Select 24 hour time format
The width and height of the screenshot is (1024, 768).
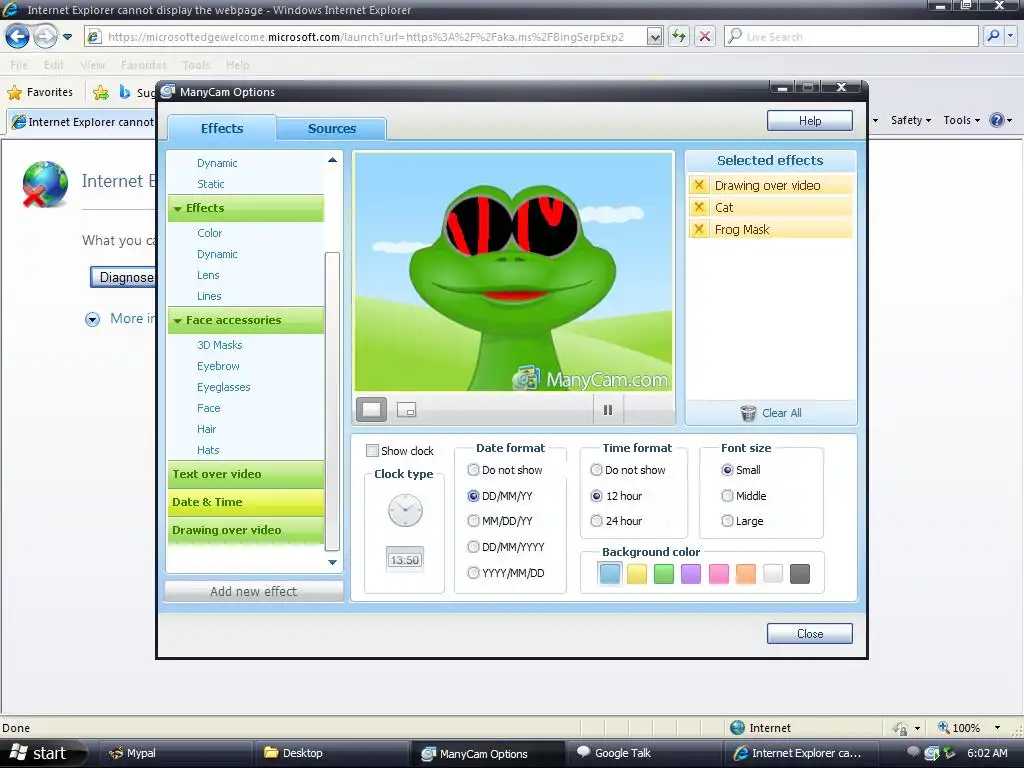tap(596, 520)
